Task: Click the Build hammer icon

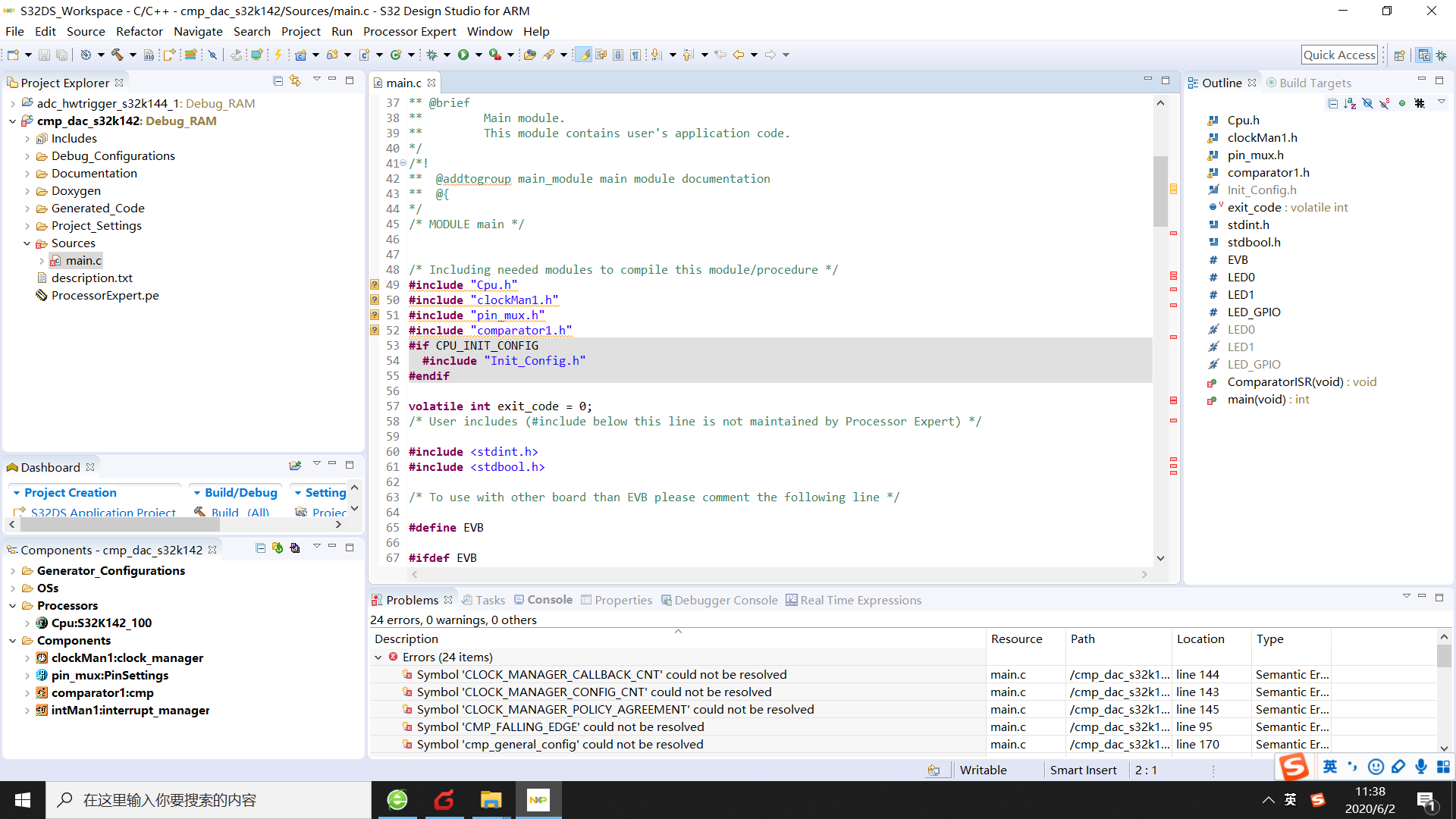Action: pos(117,55)
